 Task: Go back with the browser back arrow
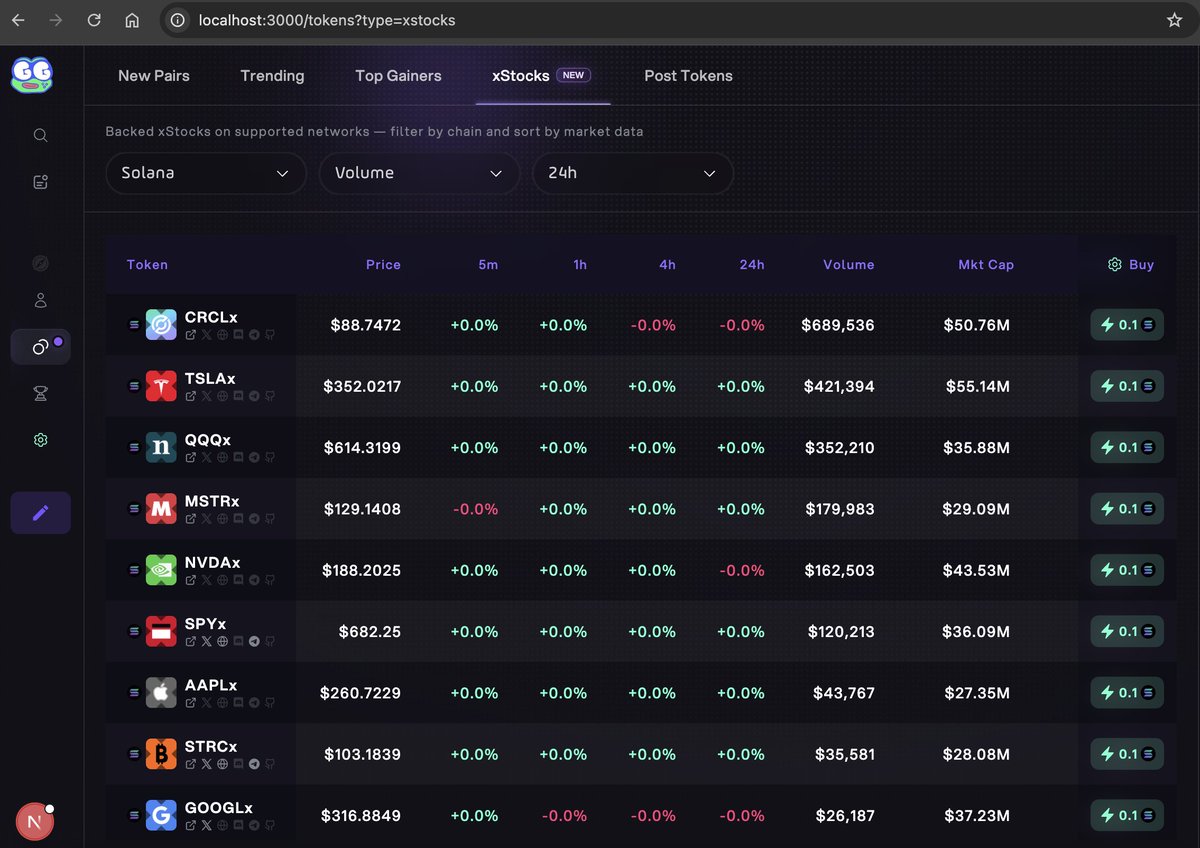pyautogui.click(x=18, y=20)
